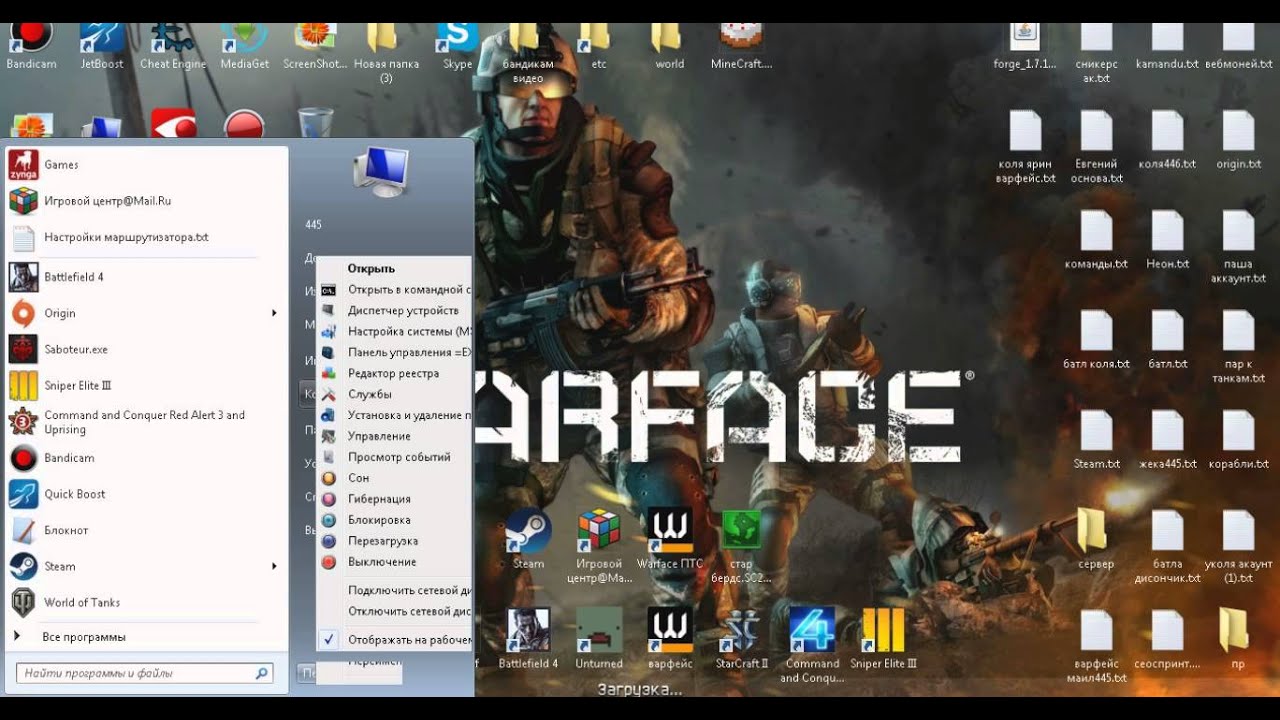Screen dimensions: 1280x720
Task: Open Настройки маршрутизатора.txt in Start menu
Action: [x=147, y=238]
